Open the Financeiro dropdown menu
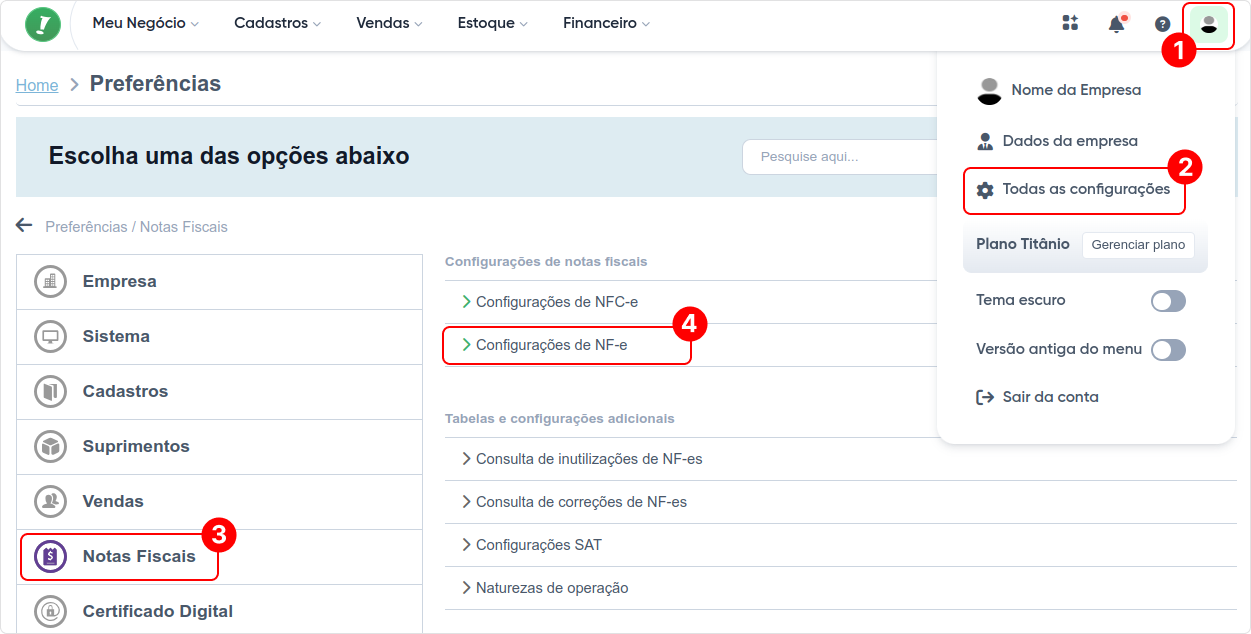1251x634 pixels. pos(606,23)
